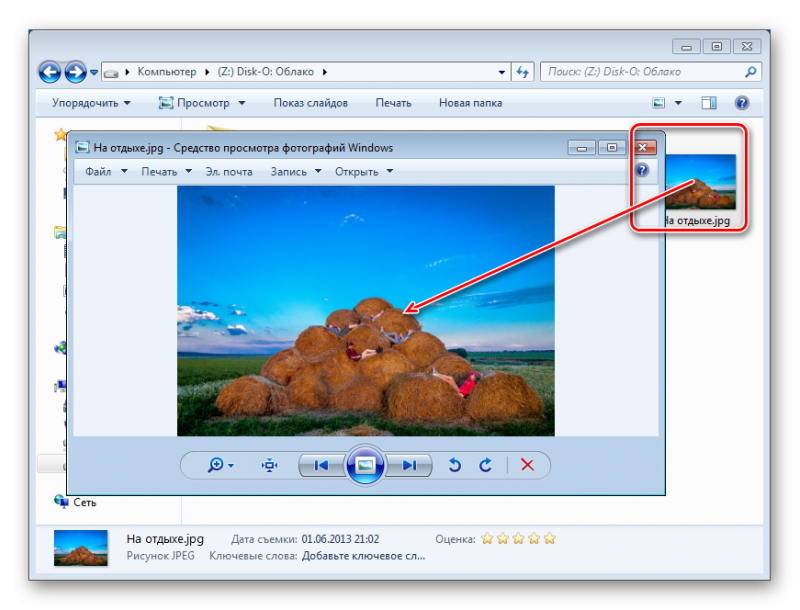800x610 pixels.
Task: Open view options dropdown arrow in Explorer
Action: (x=678, y=103)
